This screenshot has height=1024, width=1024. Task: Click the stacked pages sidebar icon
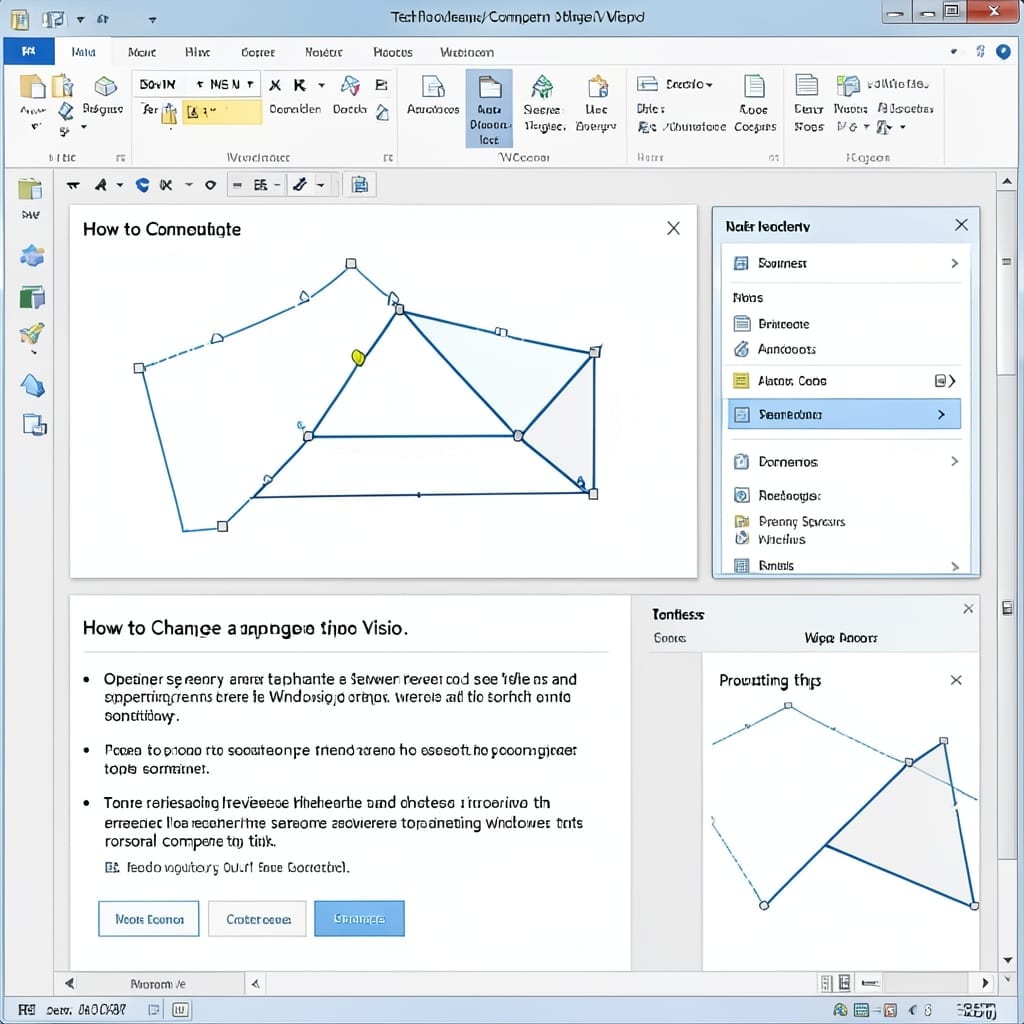[x=34, y=425]
